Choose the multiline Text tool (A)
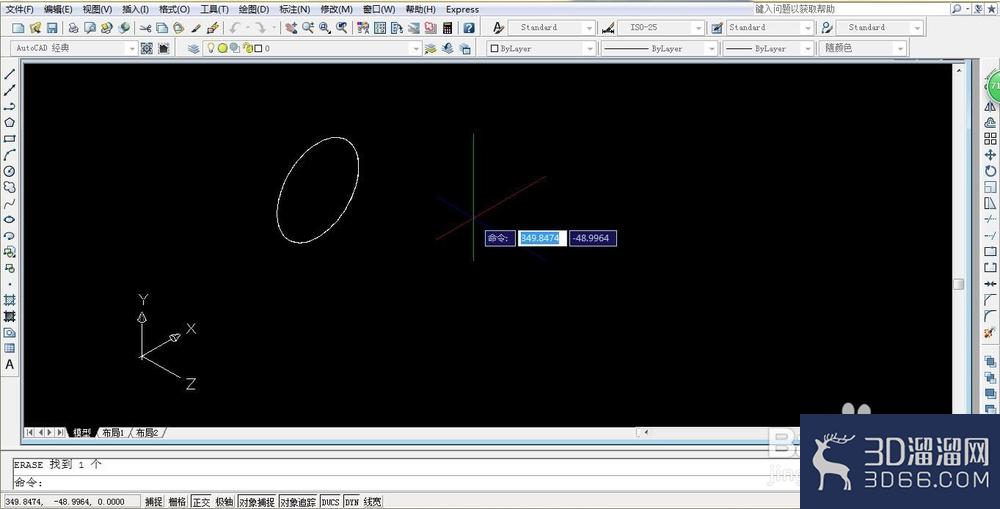This screenshot has height=509, width=1000. [x=10, y=365]
